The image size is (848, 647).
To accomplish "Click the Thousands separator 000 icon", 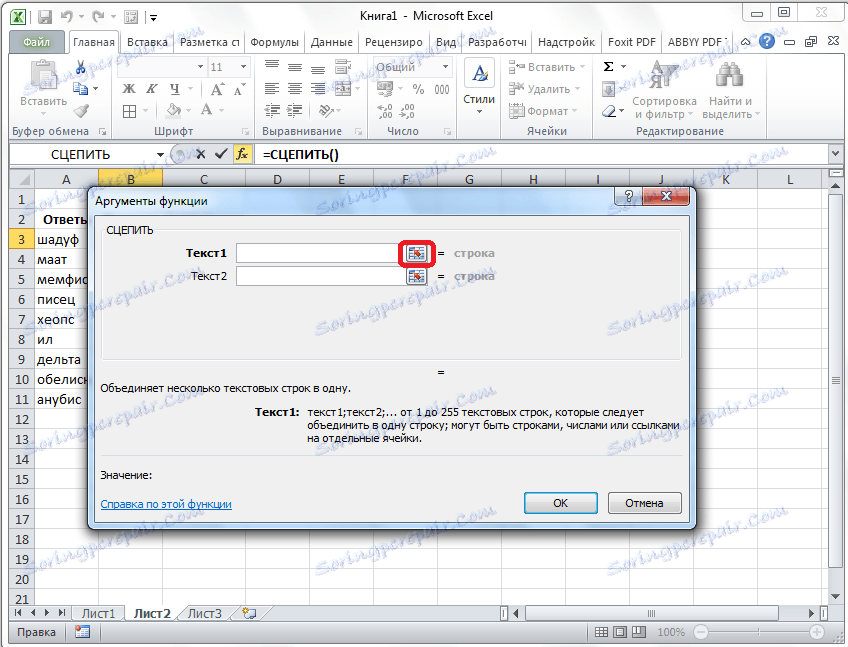I will (x=442, y=89).
